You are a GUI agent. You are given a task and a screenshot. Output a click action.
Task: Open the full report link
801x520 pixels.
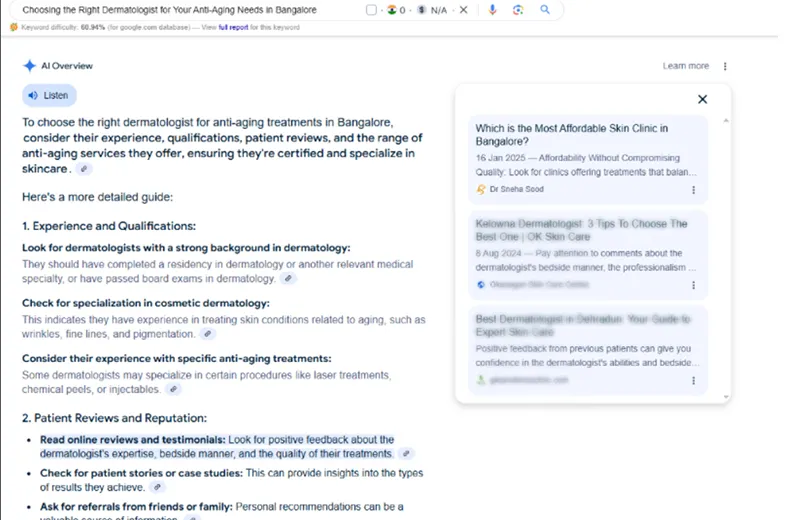pyautogui.click(x=232, y=27)
